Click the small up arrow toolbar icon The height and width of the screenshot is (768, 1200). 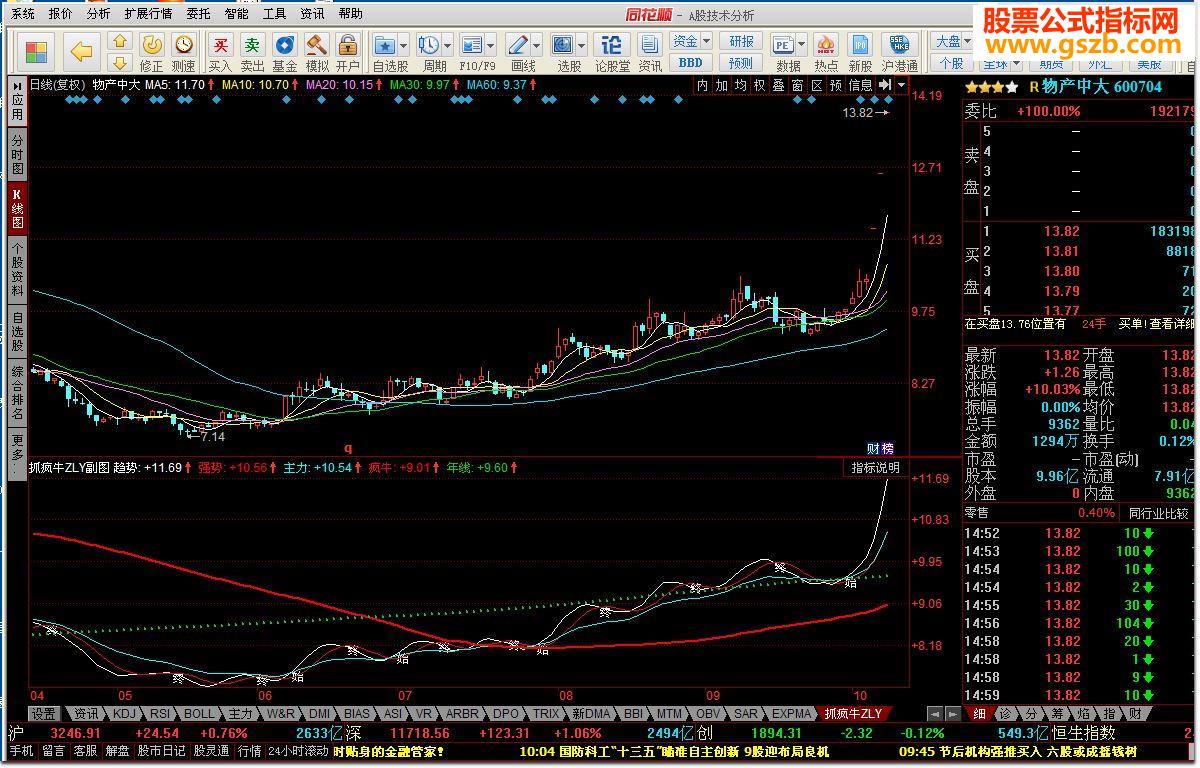click(120, 42)
